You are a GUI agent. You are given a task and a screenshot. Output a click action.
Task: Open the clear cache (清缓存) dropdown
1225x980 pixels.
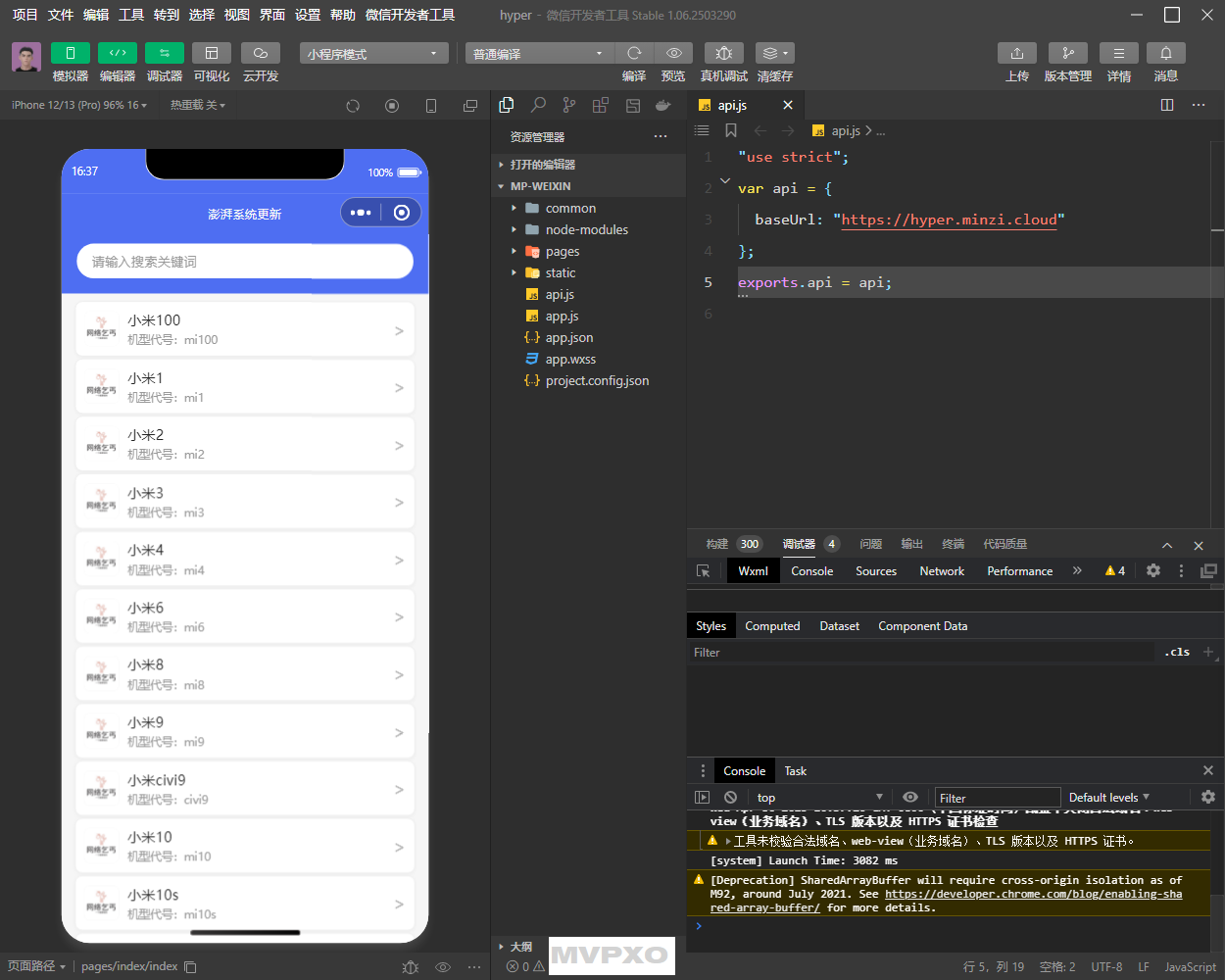point(775,53)
